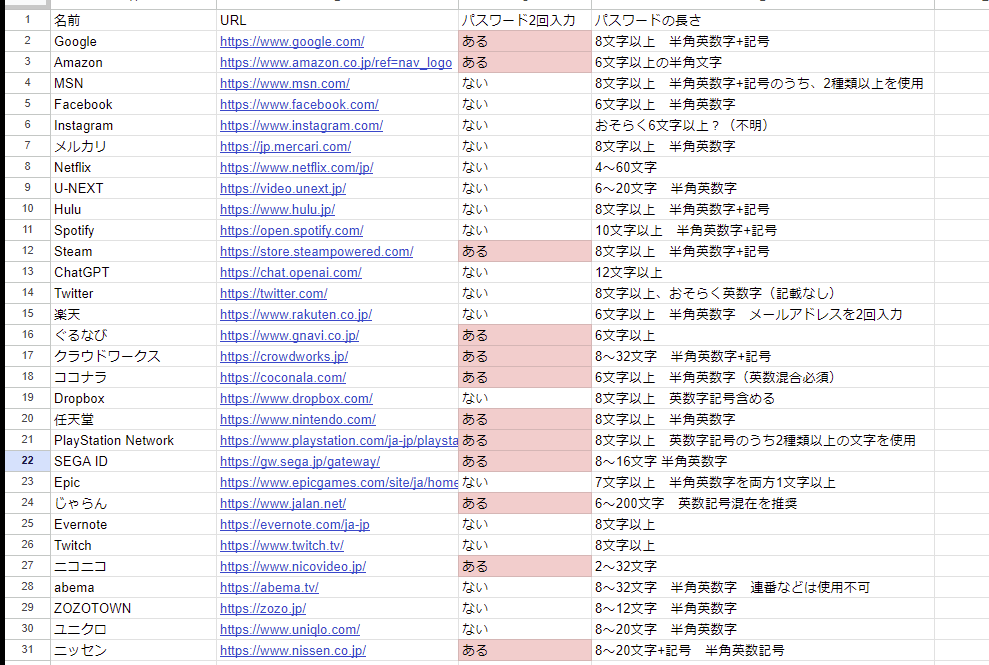
Task: Open the msn.com link
Action: tap(285, 83)
